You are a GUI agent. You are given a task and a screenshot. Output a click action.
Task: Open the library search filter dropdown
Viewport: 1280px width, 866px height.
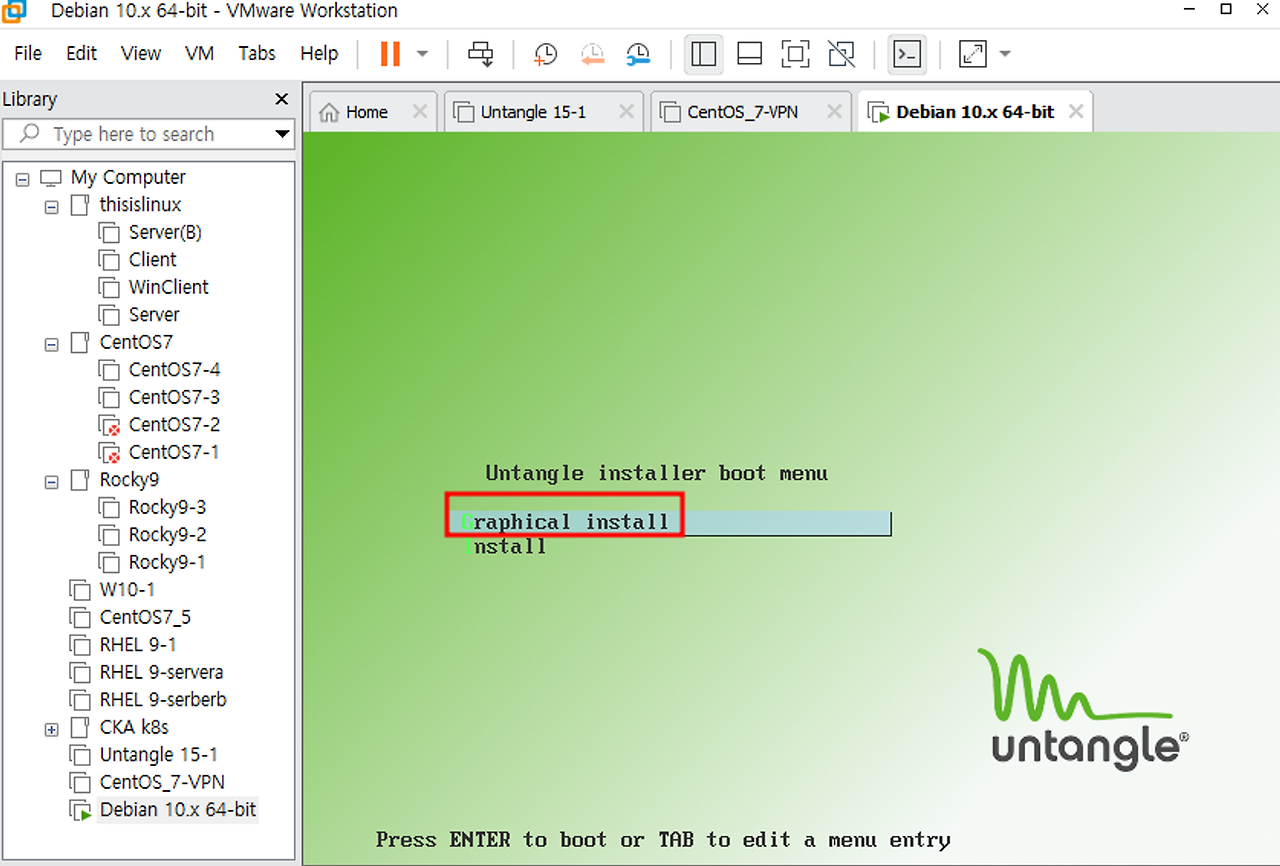(282, 134)
